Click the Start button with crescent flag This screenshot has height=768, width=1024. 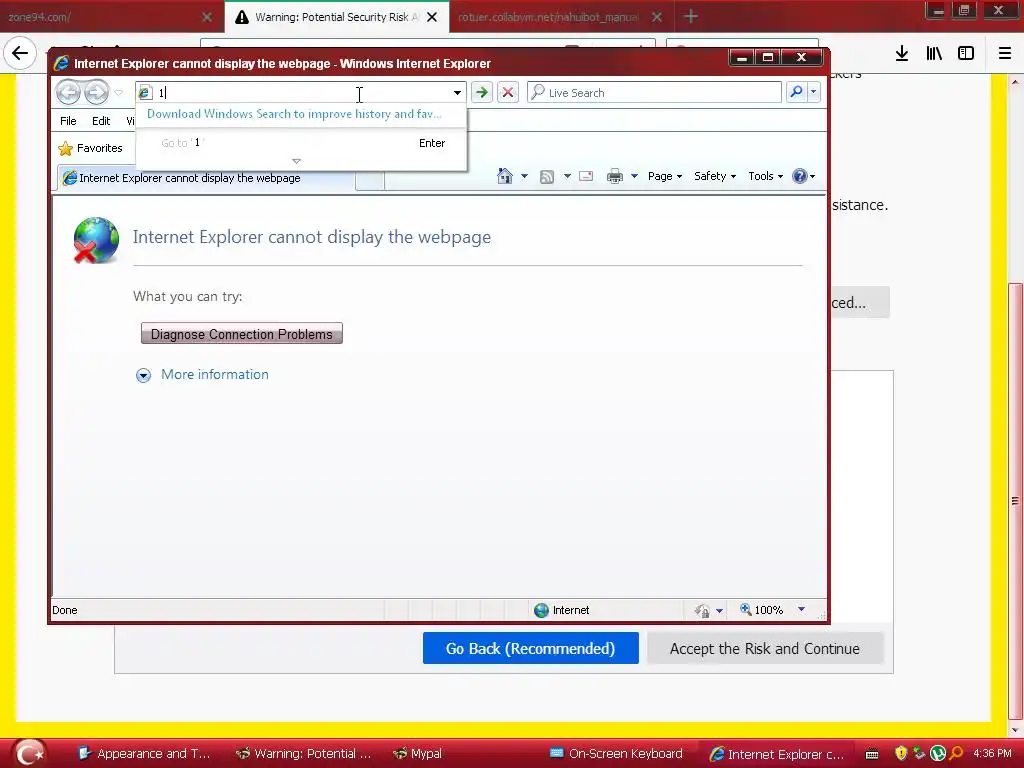tap(31, 753)
